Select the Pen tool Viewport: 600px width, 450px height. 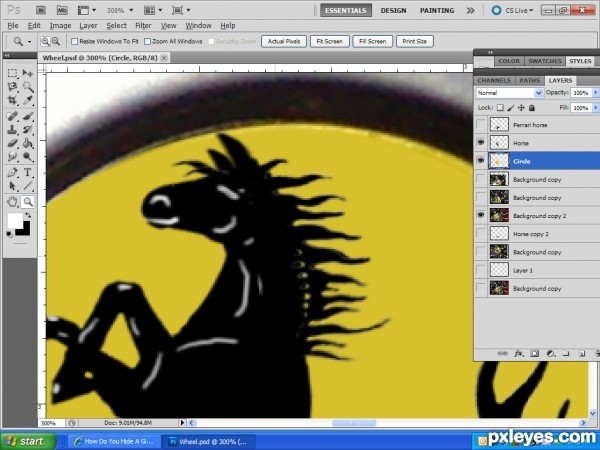13,173
